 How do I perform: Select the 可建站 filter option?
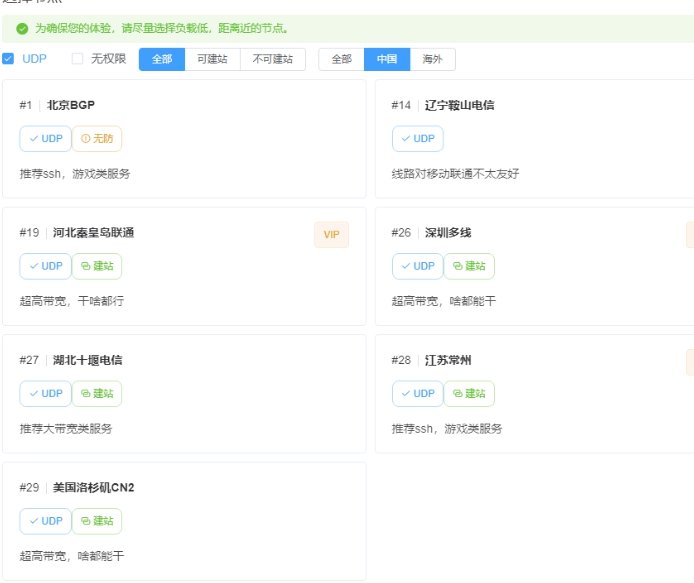[212, 59]
